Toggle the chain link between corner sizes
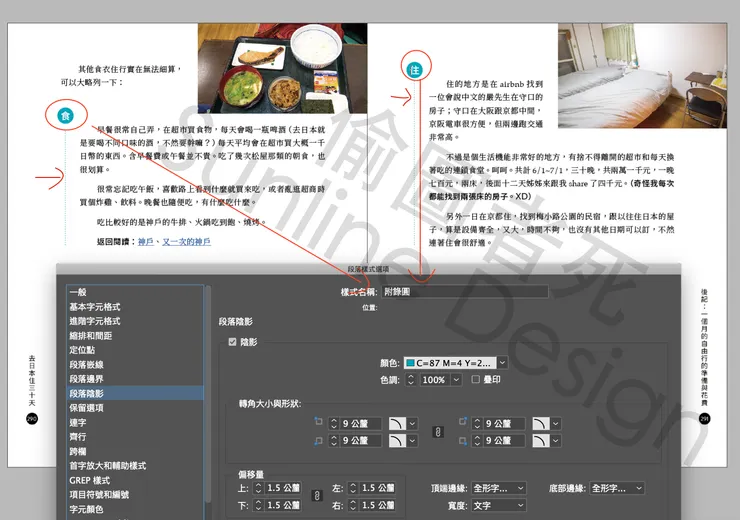 point(438,432)
